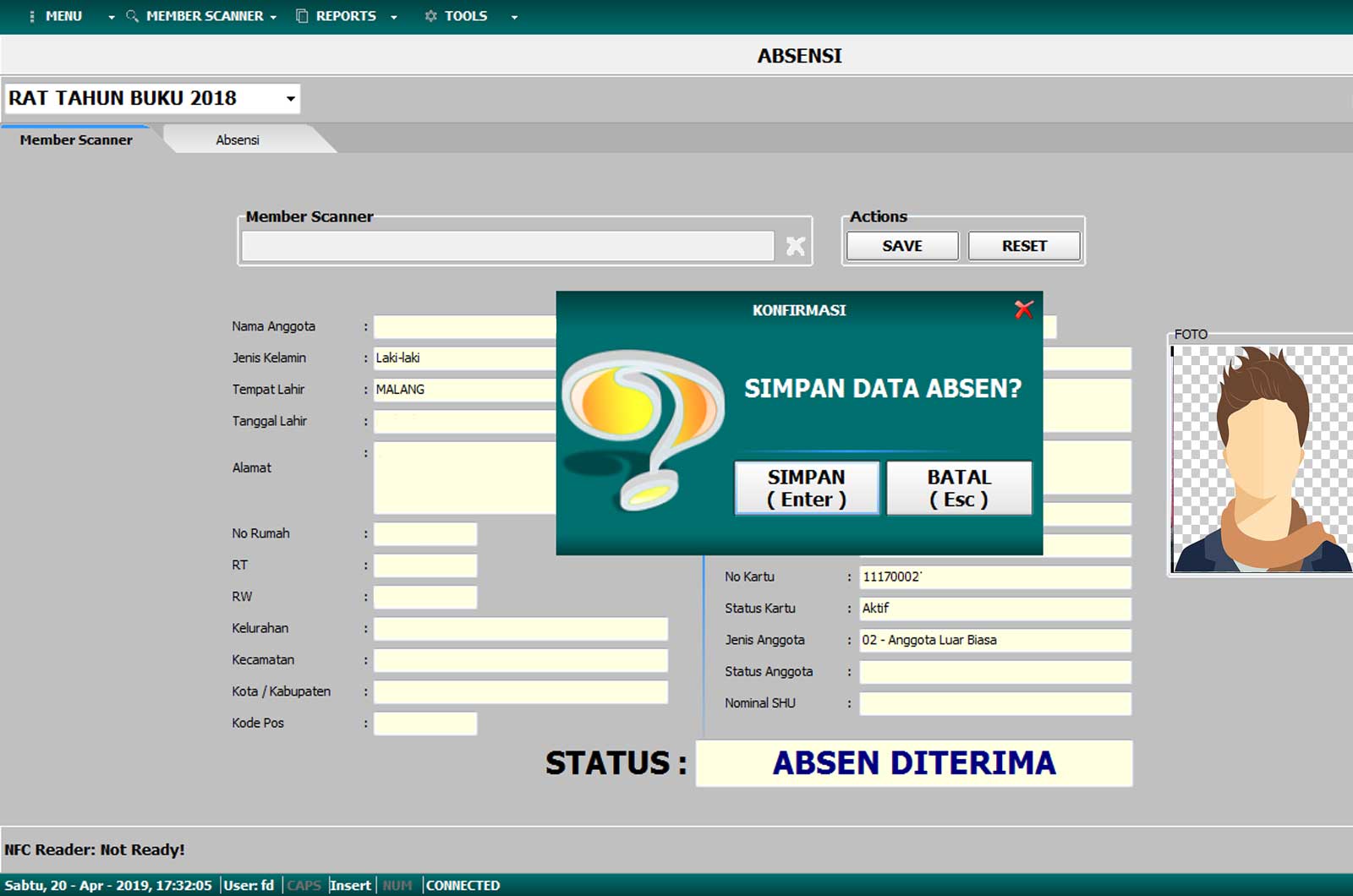The image size is (1353, 896).
Task: Click the RESET button under Actions
Action: pyautogui.click(x=1024, y=246)
